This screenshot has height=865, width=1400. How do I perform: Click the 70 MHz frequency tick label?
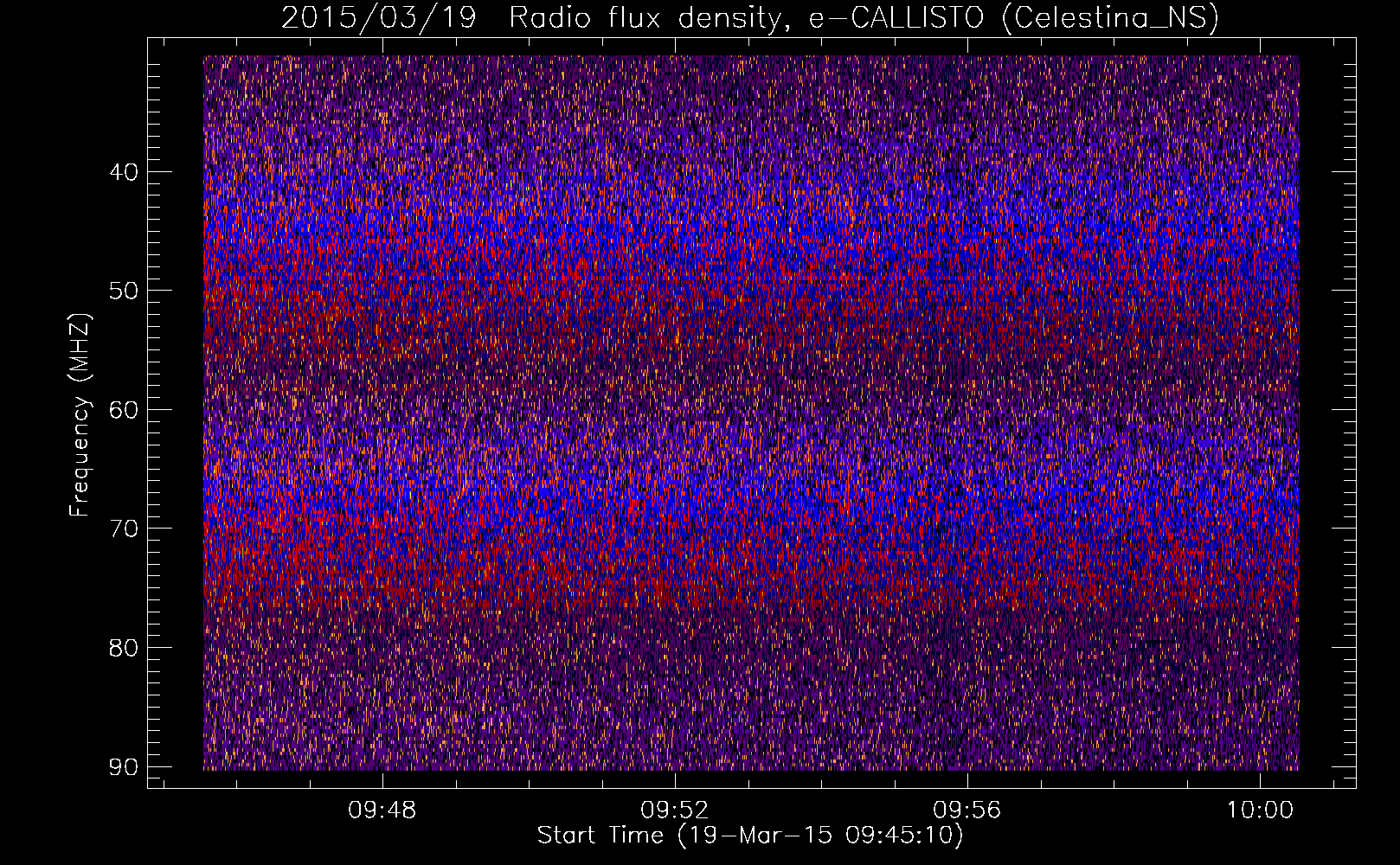pos(124,529)
